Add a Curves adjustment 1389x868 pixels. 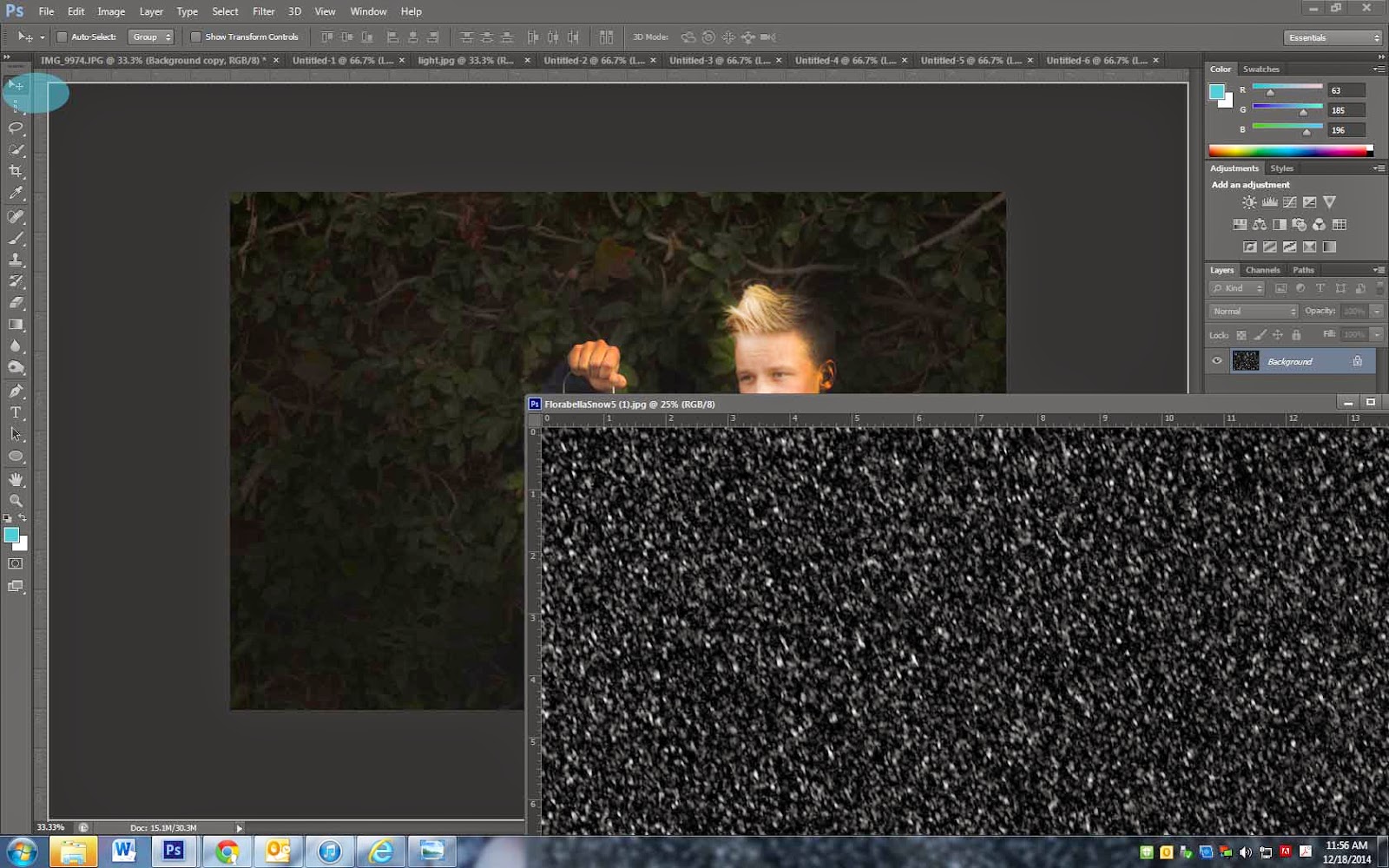(x=1289, y=202)
